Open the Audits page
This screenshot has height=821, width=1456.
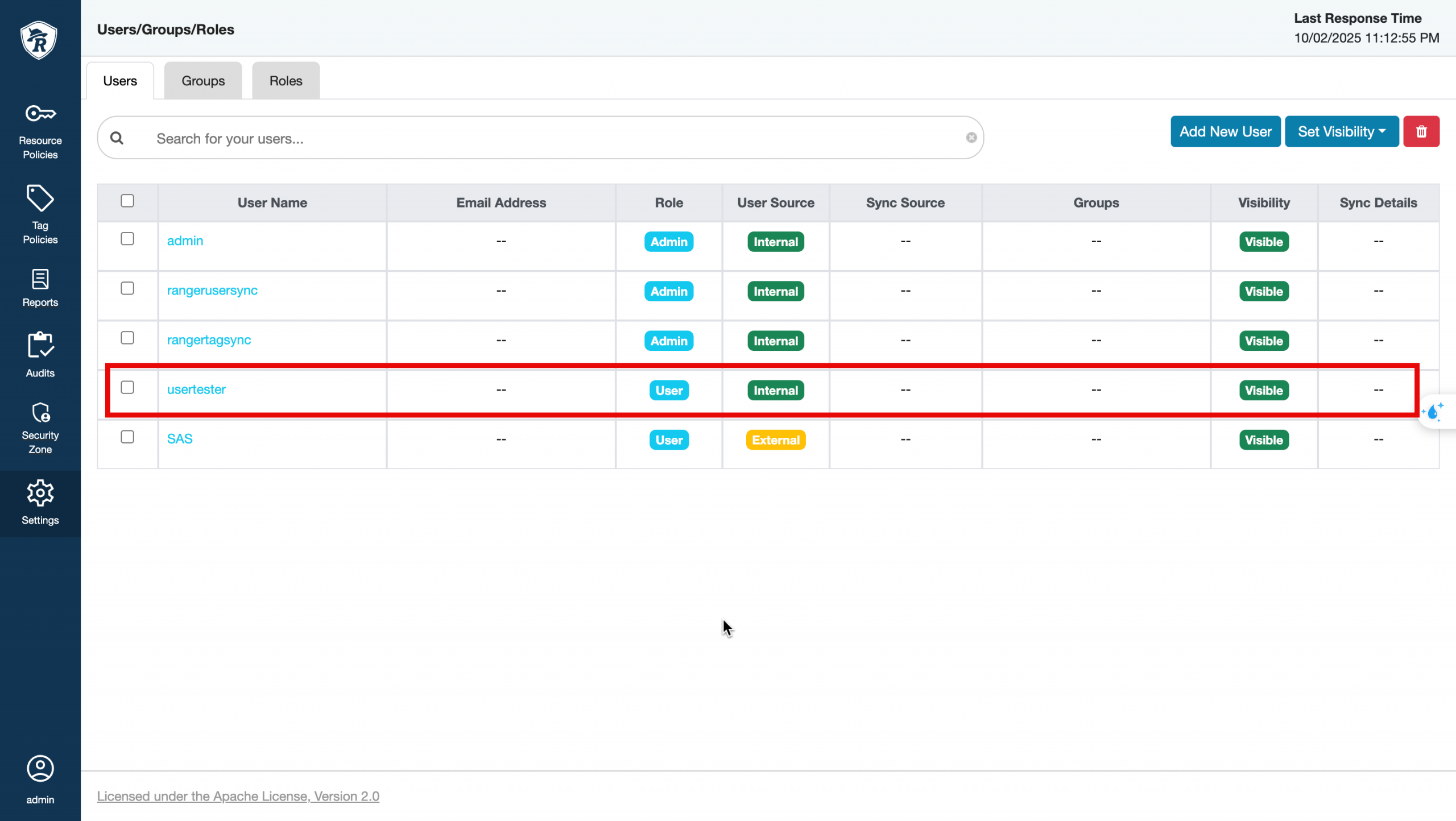(x=40, y=355)
